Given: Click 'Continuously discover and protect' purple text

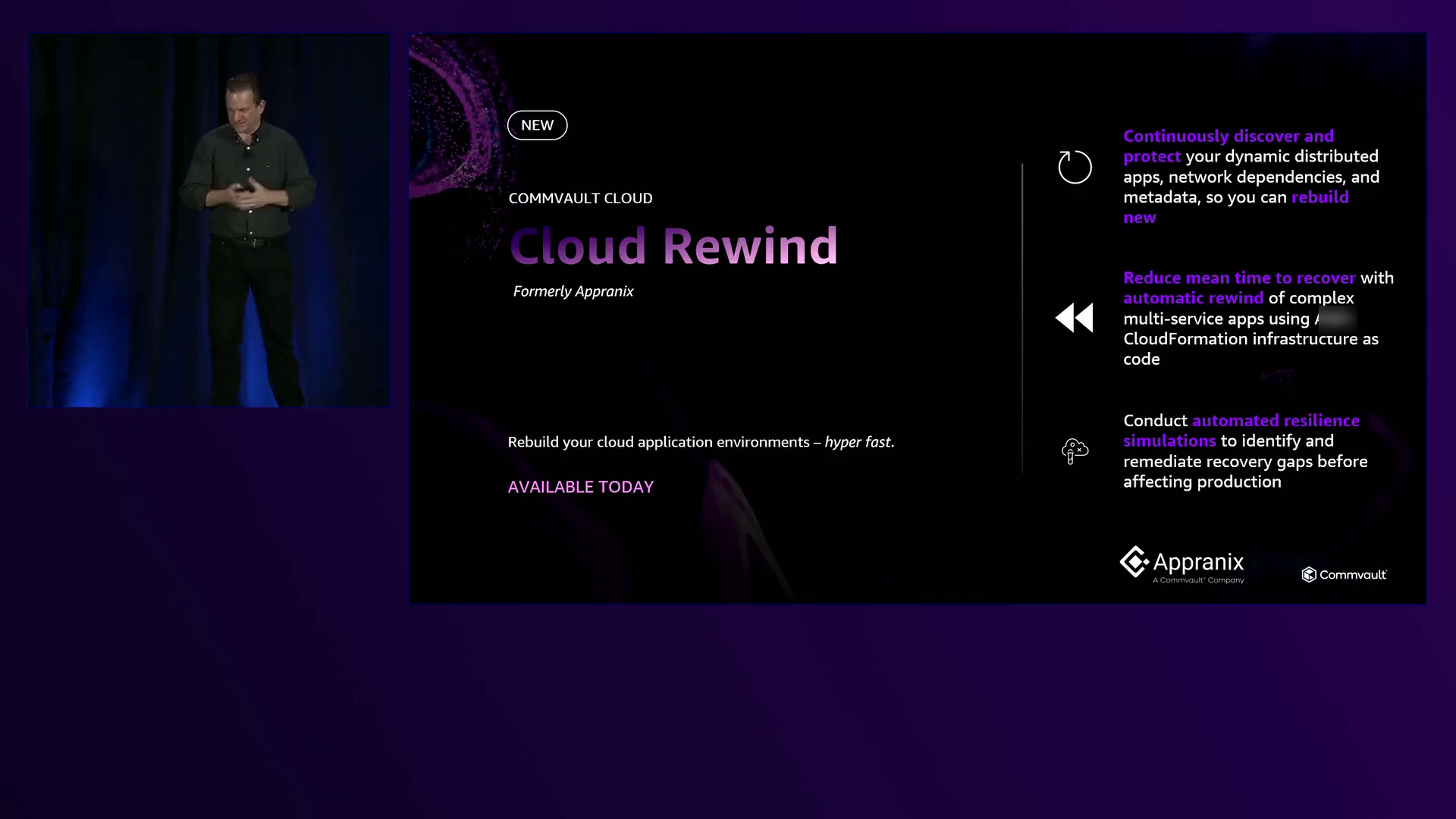Looking at the screenshot, I should pyautogui.click(x=1228, y=136).
